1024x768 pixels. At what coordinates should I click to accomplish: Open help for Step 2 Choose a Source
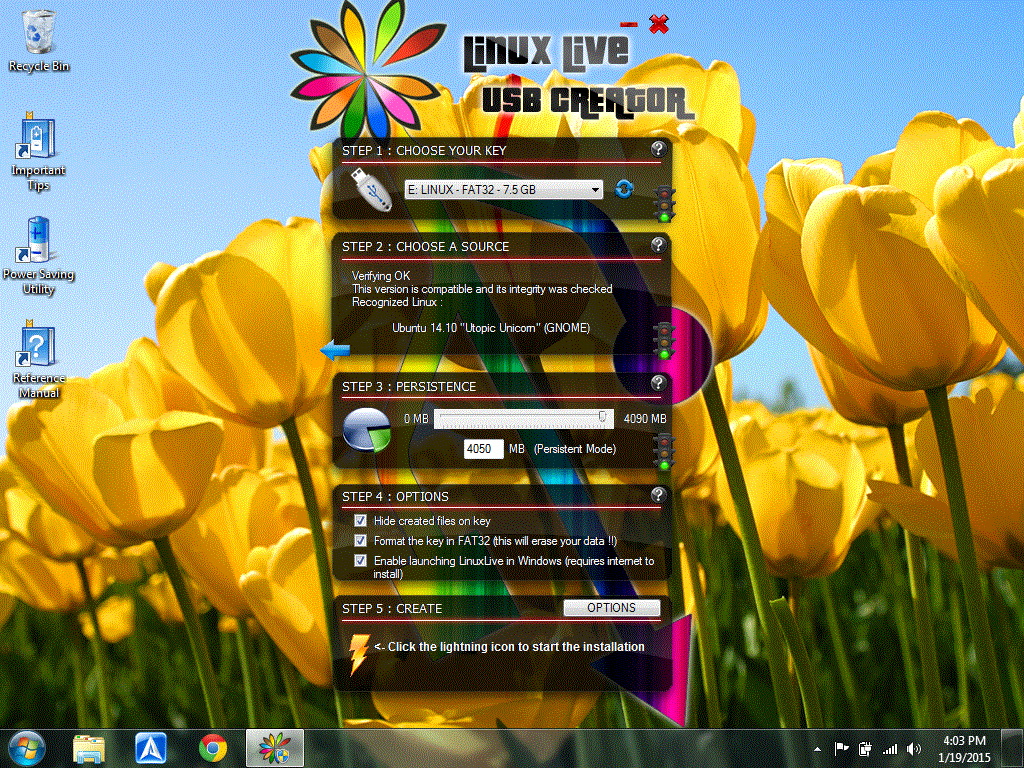pyautogui.click(x=658, y=245)
